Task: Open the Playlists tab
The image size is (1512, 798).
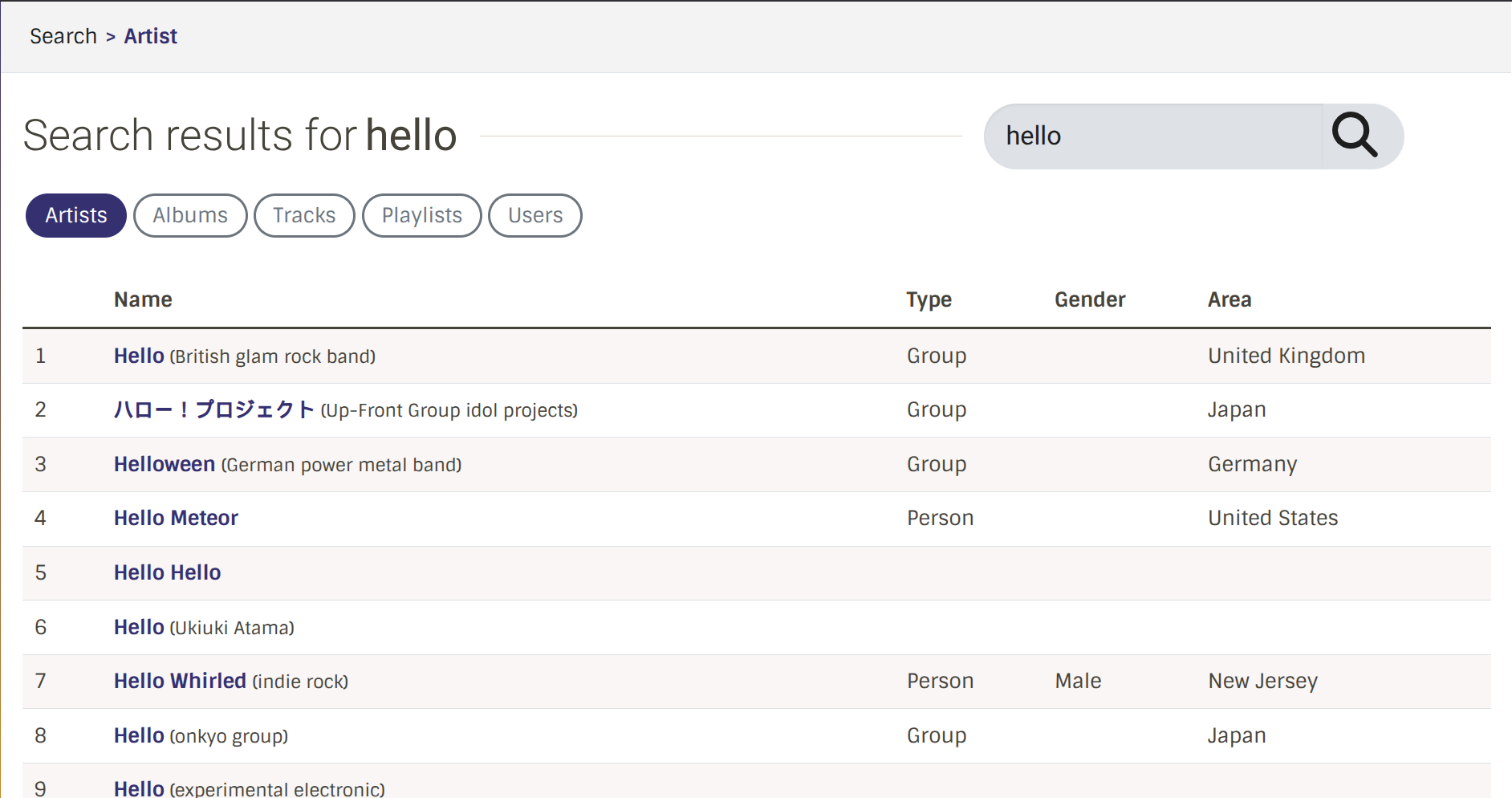Action: click(422, 215)
